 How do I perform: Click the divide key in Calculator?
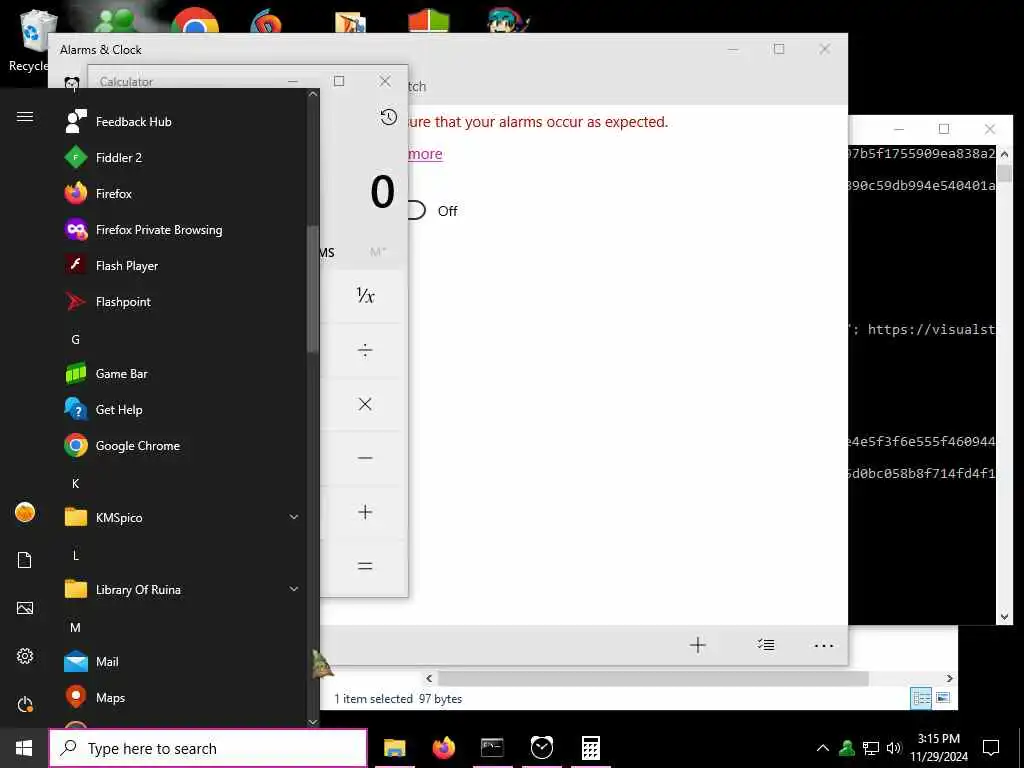(365, 350)
